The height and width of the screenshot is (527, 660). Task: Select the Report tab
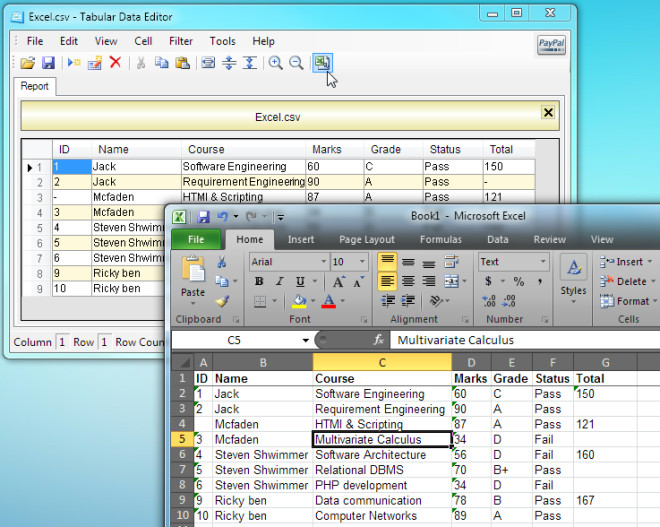pyautogui.click(x=35, y=86)
